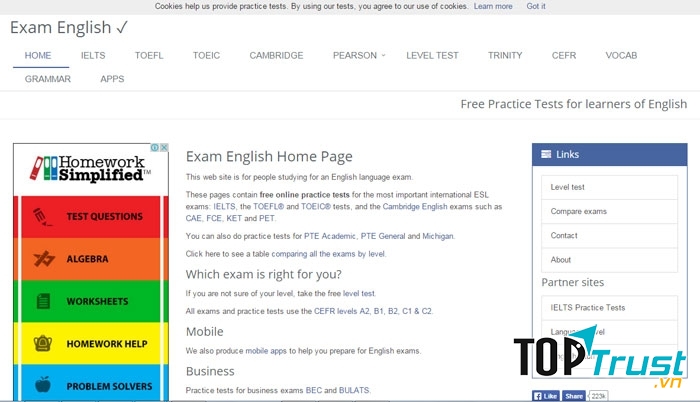Open 'Contact' in Links panel
The height and width of the screenshot is (402, 700).
click(x=609, y=235)
